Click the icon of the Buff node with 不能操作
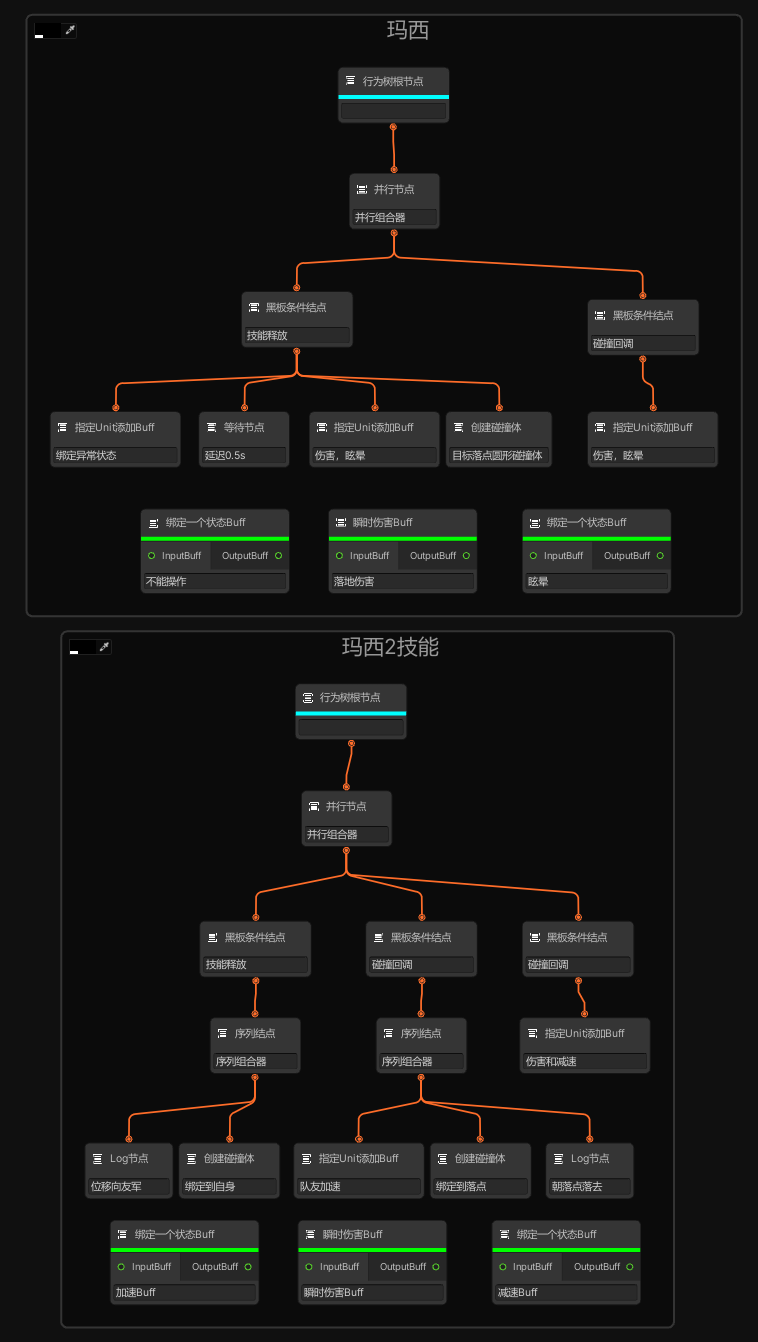 coord(153,522)
